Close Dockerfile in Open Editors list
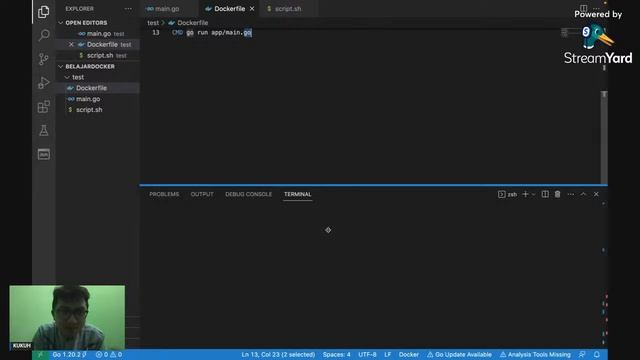Image resolution: width=640 pixels, height=360 pixels. pos(71,44)
